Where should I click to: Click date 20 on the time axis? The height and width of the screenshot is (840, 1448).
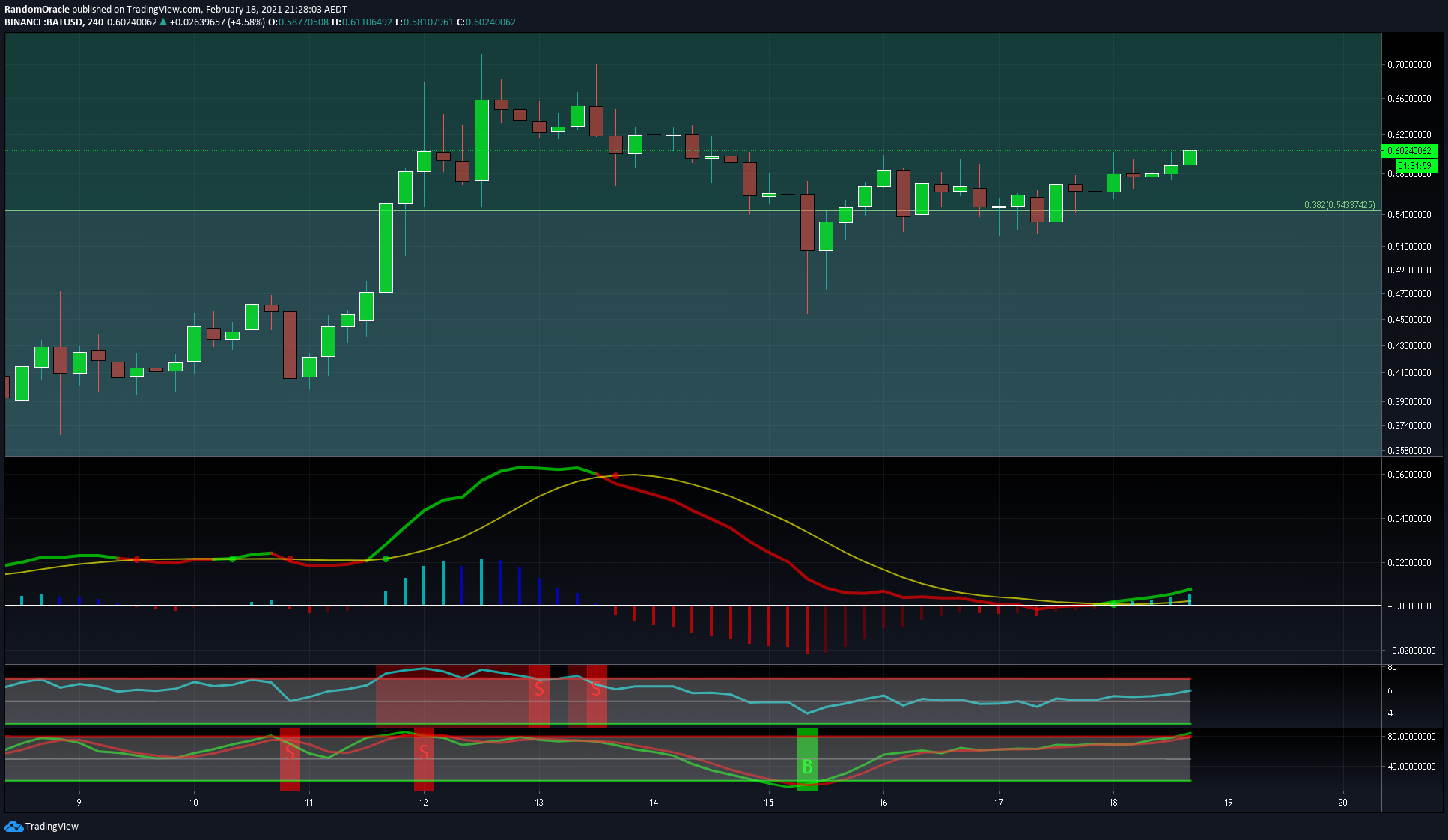pos(1343,803)
